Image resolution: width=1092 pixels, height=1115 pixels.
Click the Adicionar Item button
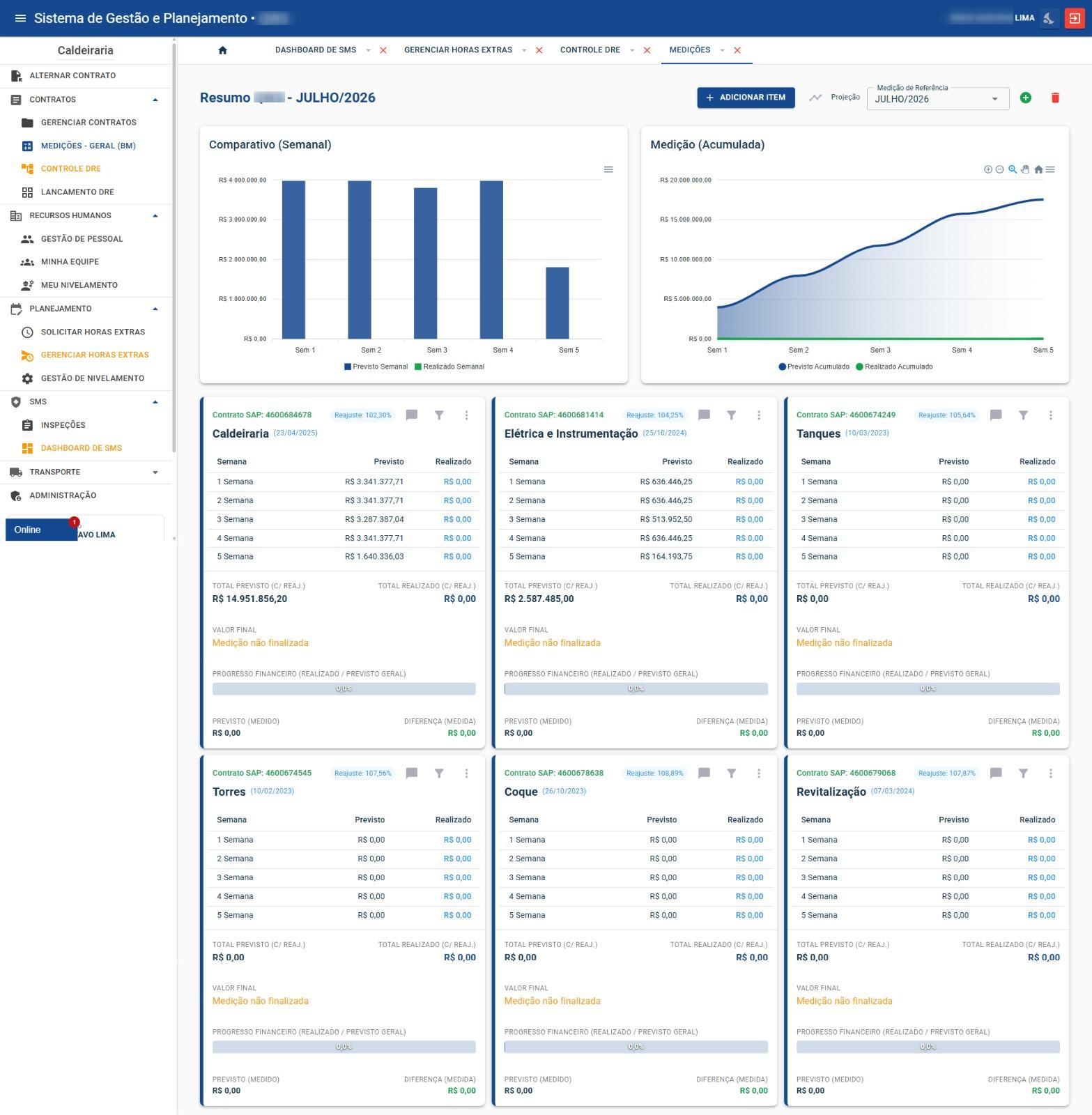746,98
